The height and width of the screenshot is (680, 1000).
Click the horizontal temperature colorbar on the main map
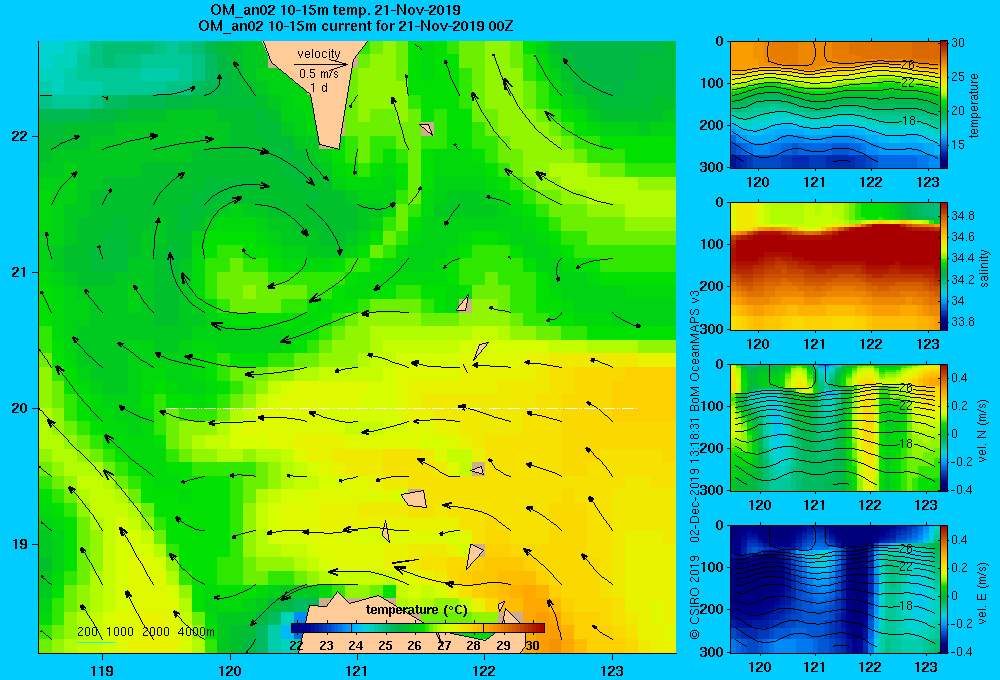coord(418,628)
